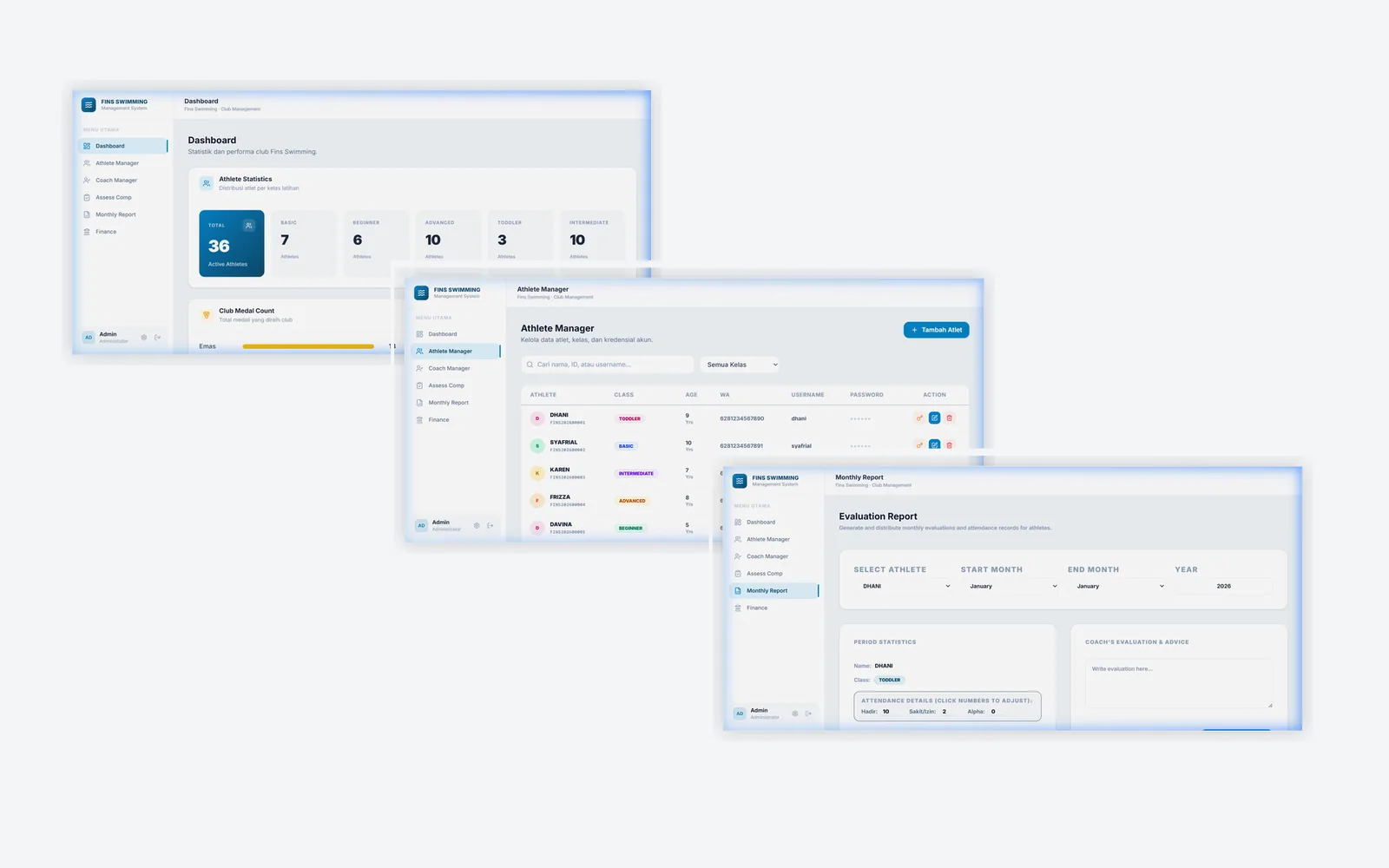This screenshot has height=868, width=1389.
Task: Click key icon in DHANI row
Action: (919, 418)
